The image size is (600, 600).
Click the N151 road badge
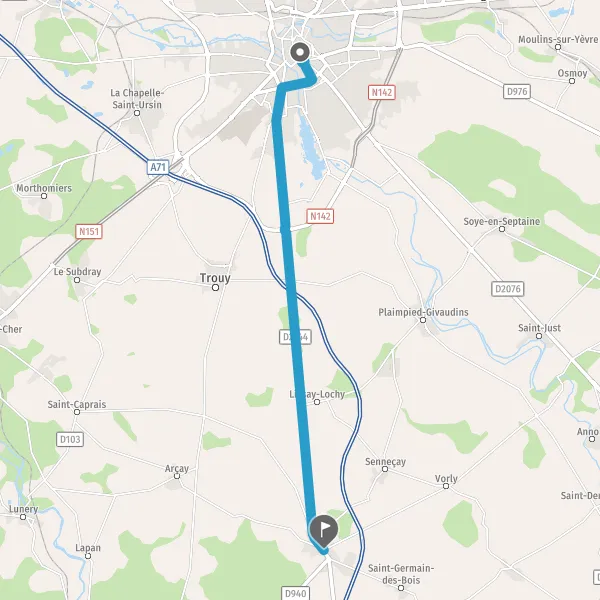pyautogui.click(x=89, y=232)
